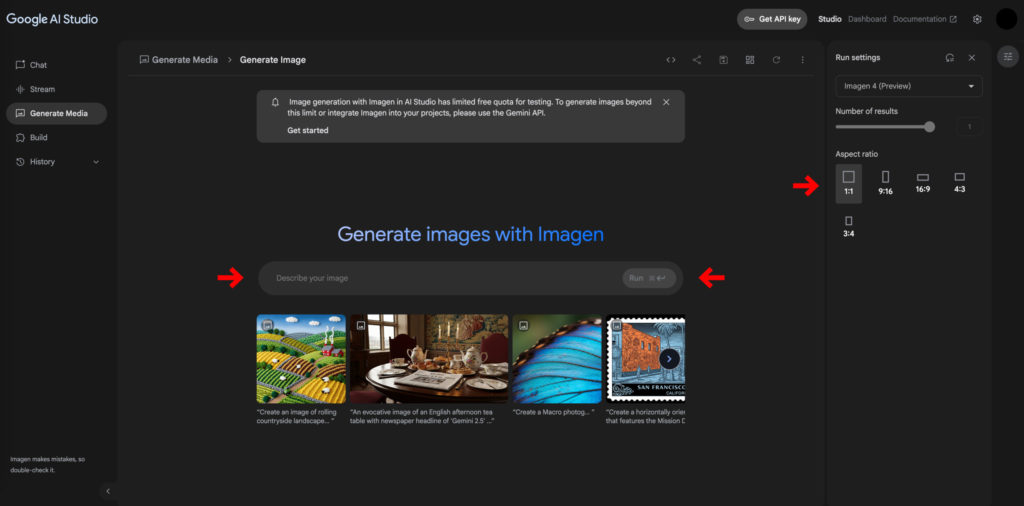Screen dimensions: 1024x506
Task: Open the Dashboard tab in the header
Action: click(x=867, y=19)
